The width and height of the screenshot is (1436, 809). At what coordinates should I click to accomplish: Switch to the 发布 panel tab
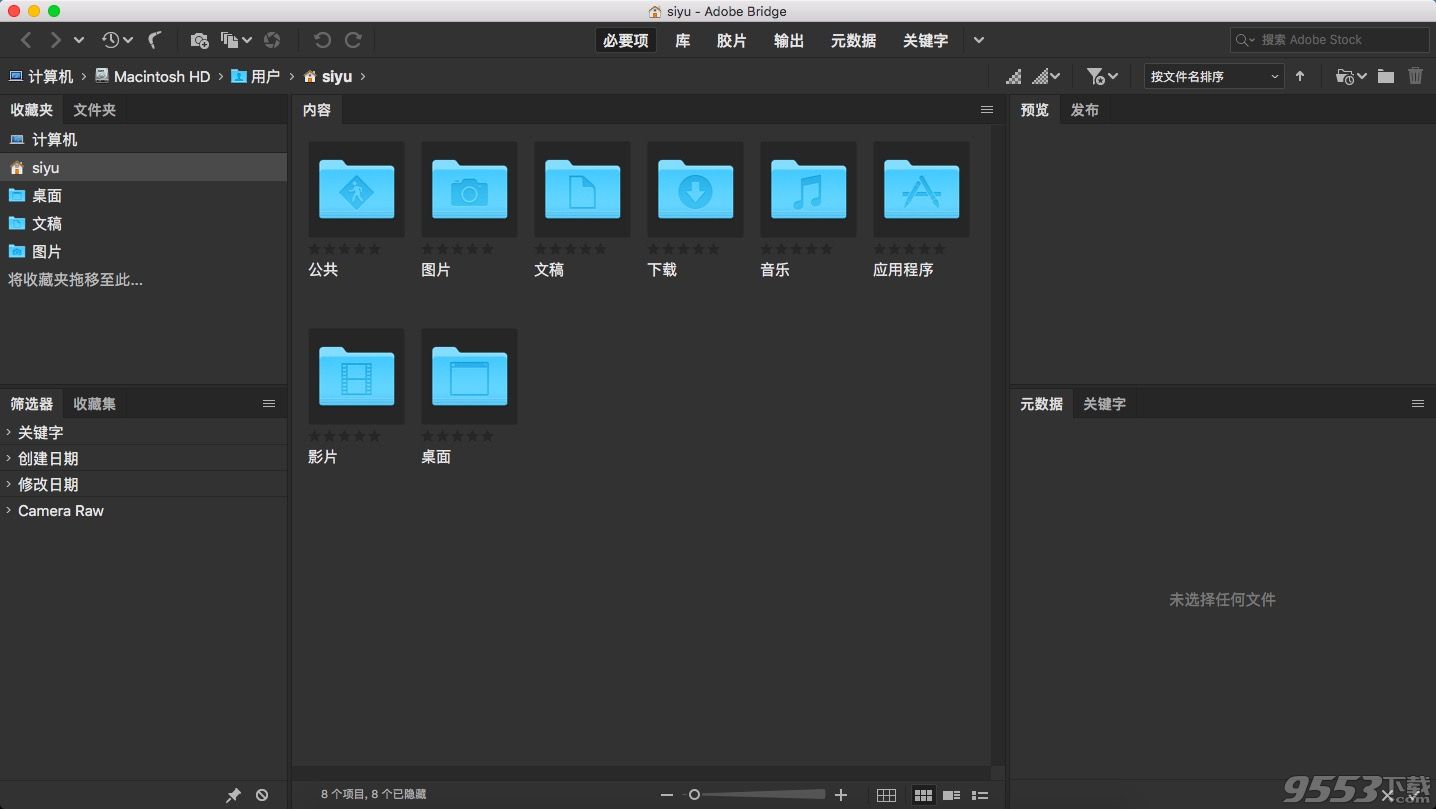1085,110
